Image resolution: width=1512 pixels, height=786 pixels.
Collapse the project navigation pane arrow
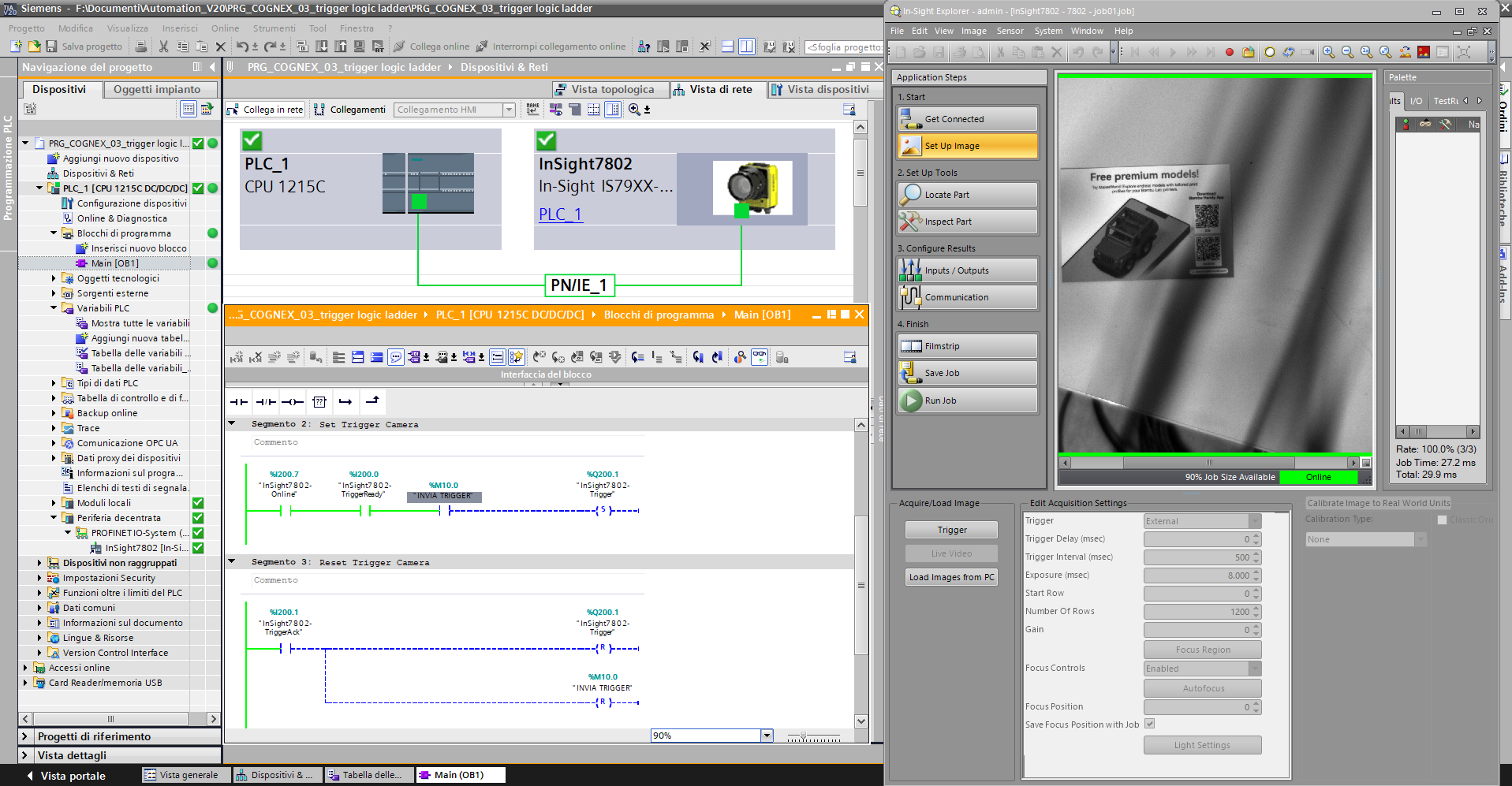coord(211,67)
